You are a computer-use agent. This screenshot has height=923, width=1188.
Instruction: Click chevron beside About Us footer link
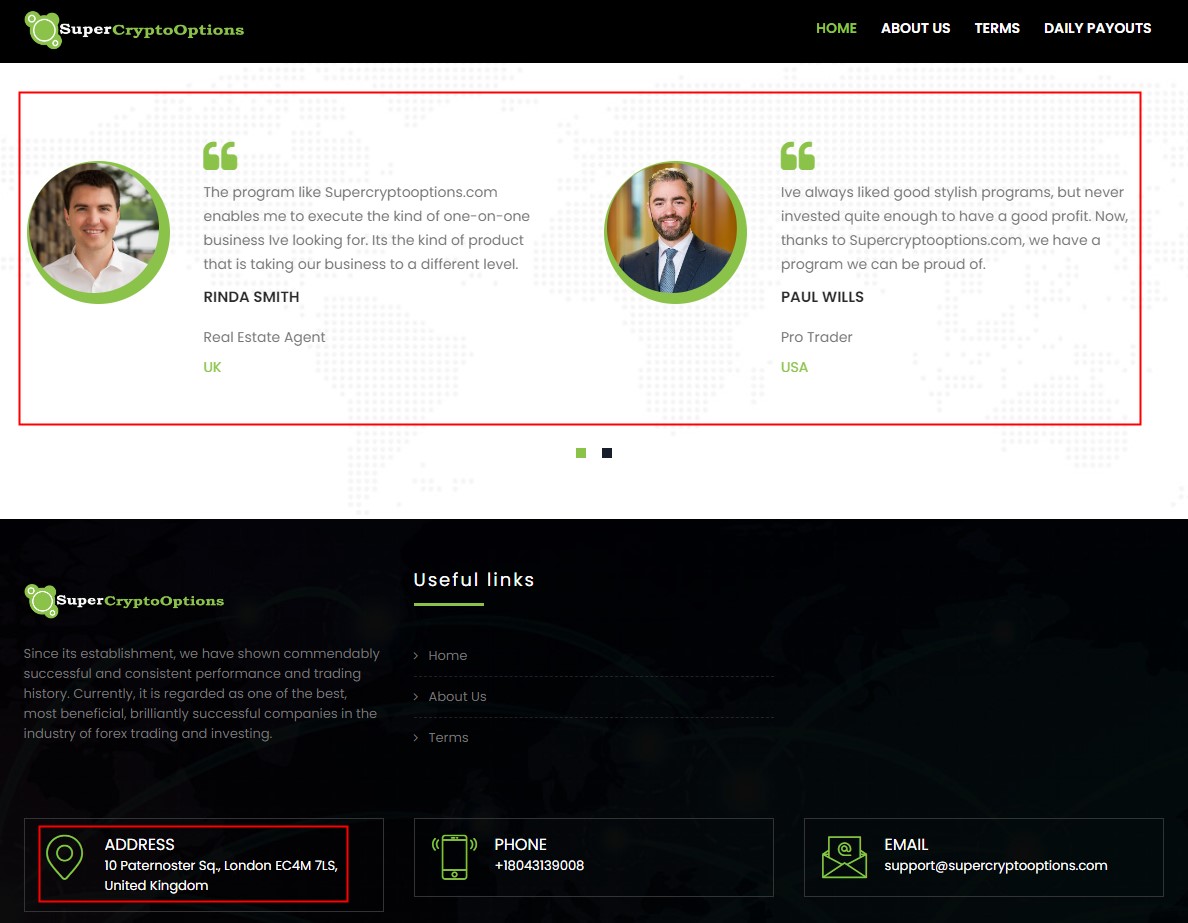416,696
